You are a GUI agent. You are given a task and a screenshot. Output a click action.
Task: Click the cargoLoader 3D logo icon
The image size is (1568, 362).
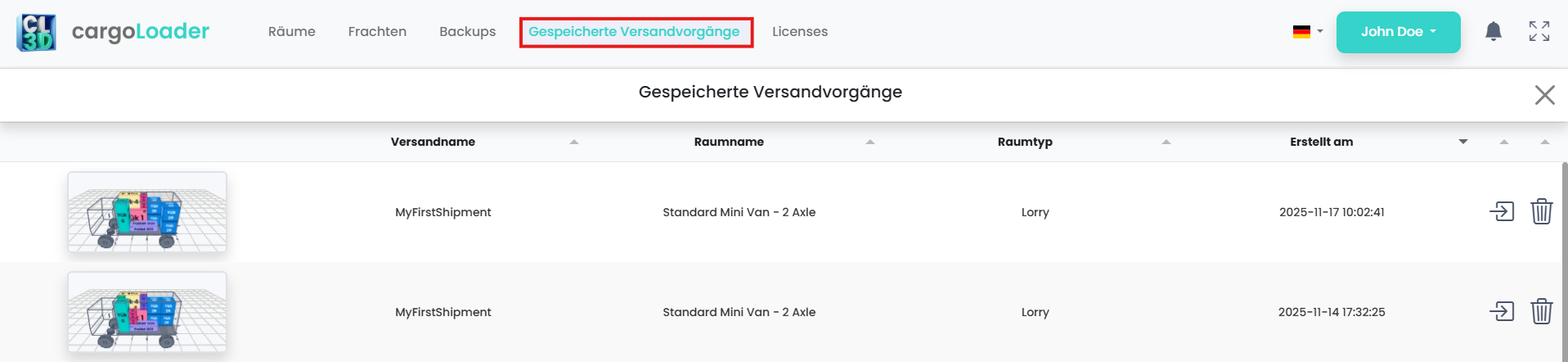click(36, 33)
